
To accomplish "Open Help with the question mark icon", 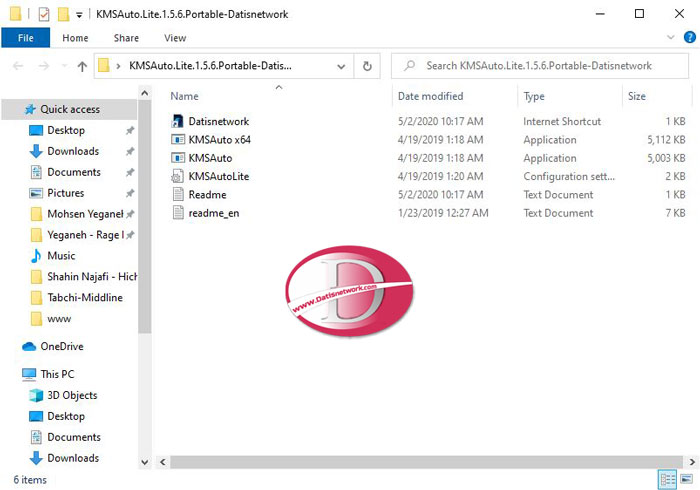I will tap(689, 37).
